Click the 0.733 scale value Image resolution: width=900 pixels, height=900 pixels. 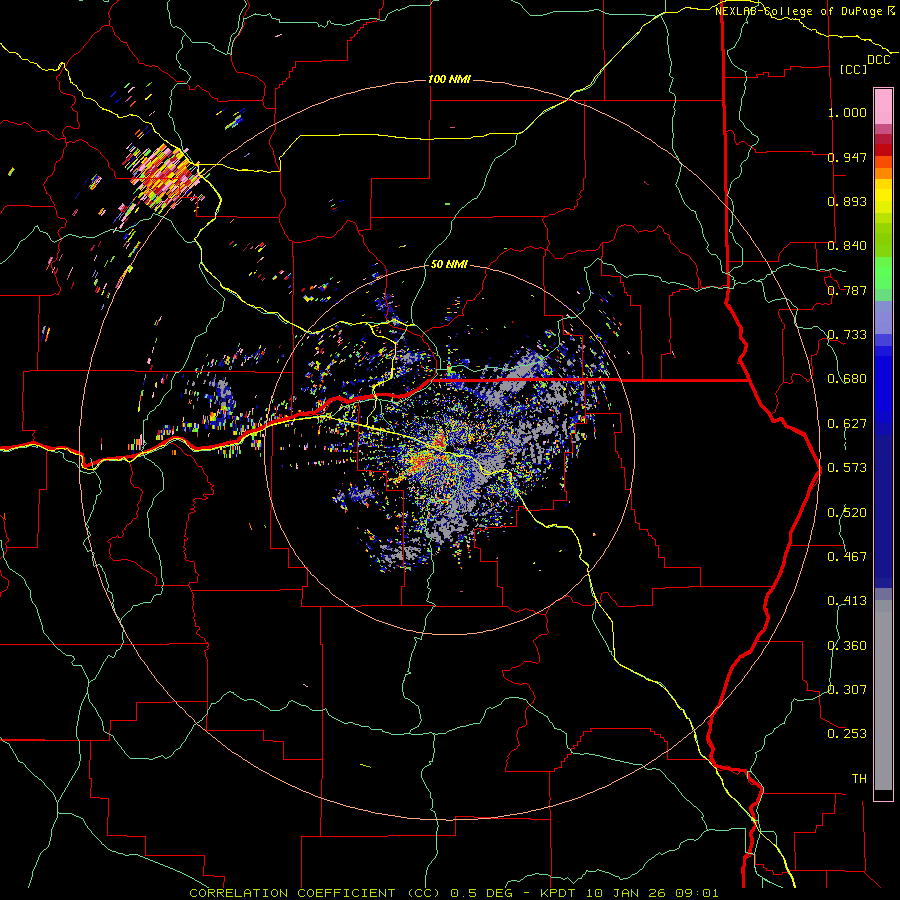pyautogui.click(x=847, y=335)
